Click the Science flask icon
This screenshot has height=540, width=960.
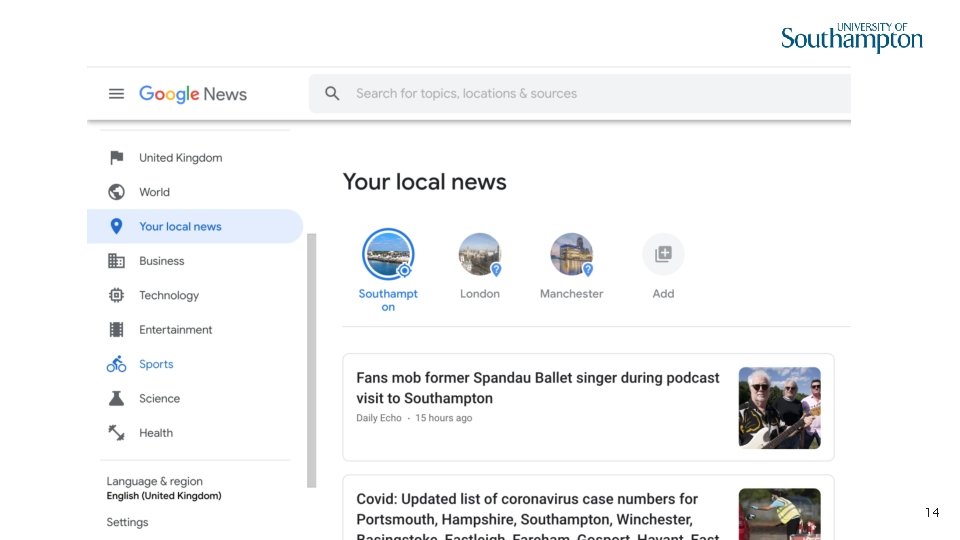click(116, 399)
